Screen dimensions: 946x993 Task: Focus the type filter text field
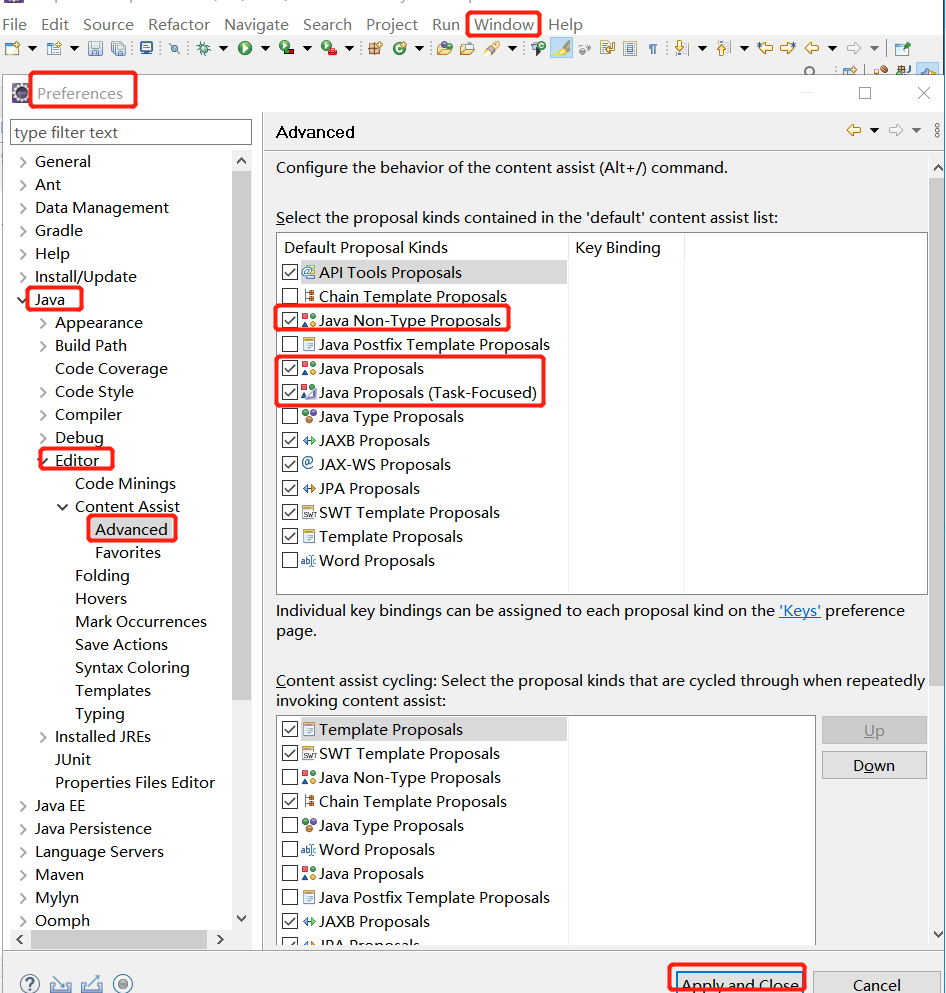(x=131, y=132)
